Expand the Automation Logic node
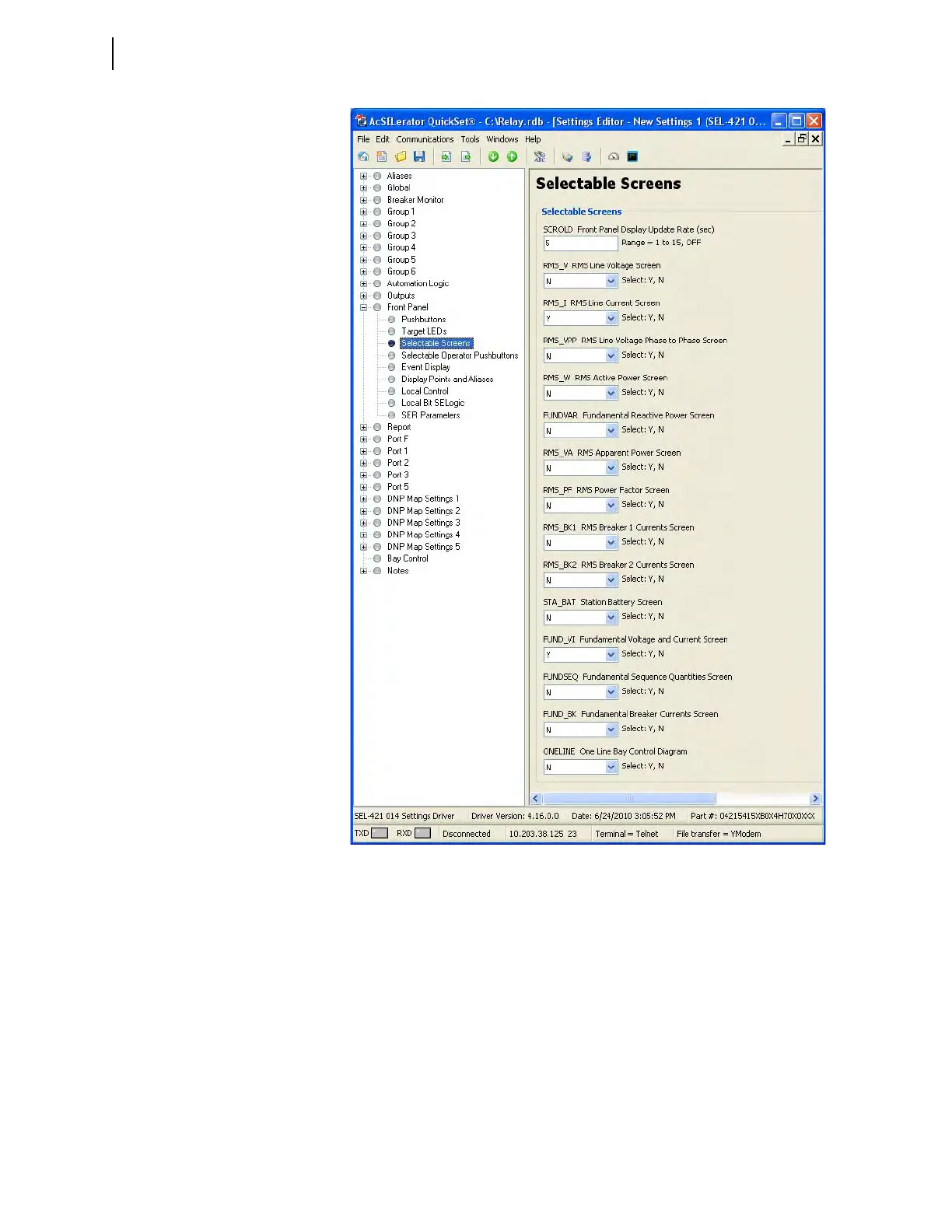This screenshot has width=952, height=1232. [363, 283]
